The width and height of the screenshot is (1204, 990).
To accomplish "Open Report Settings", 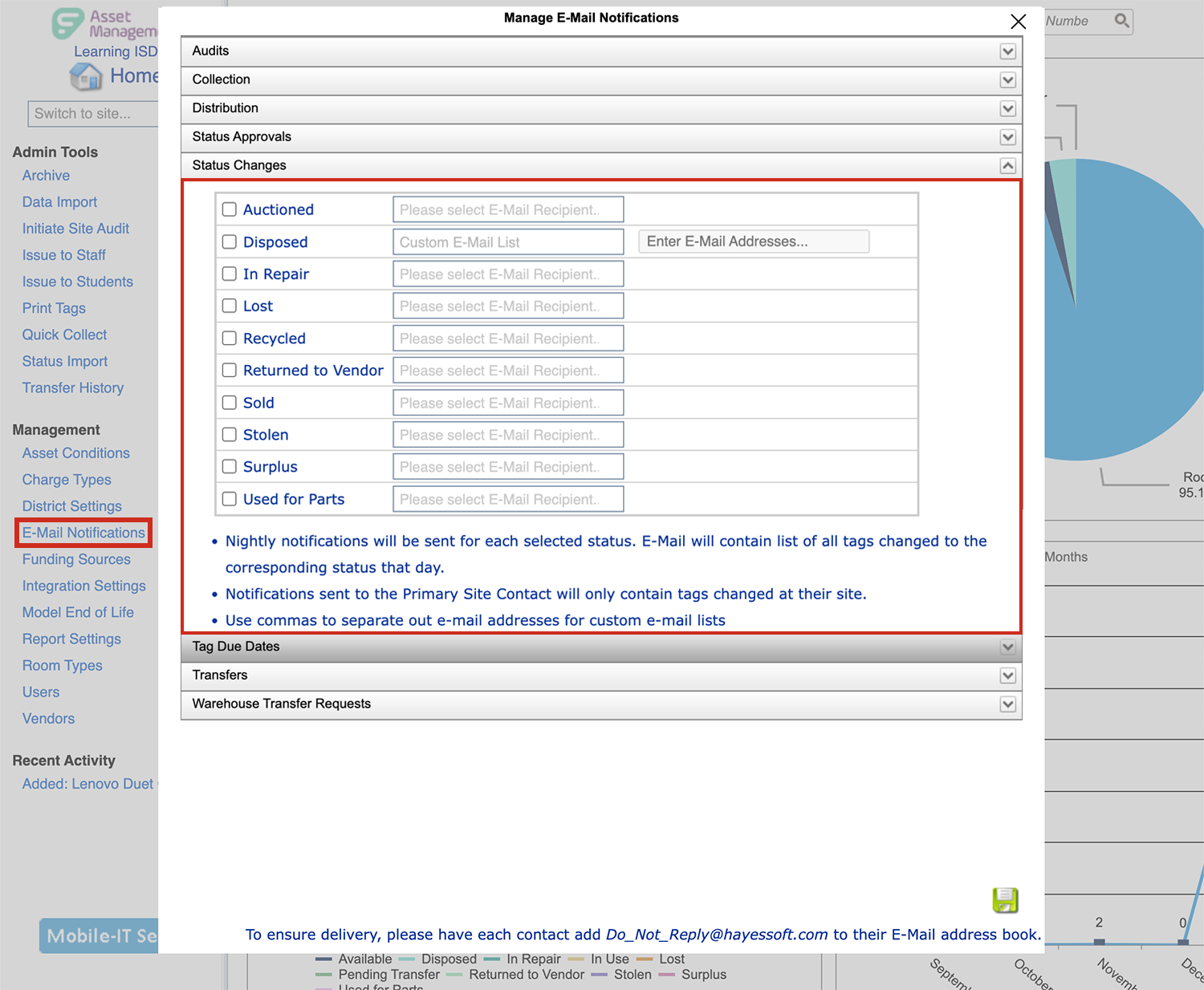I will coord(71,639).
